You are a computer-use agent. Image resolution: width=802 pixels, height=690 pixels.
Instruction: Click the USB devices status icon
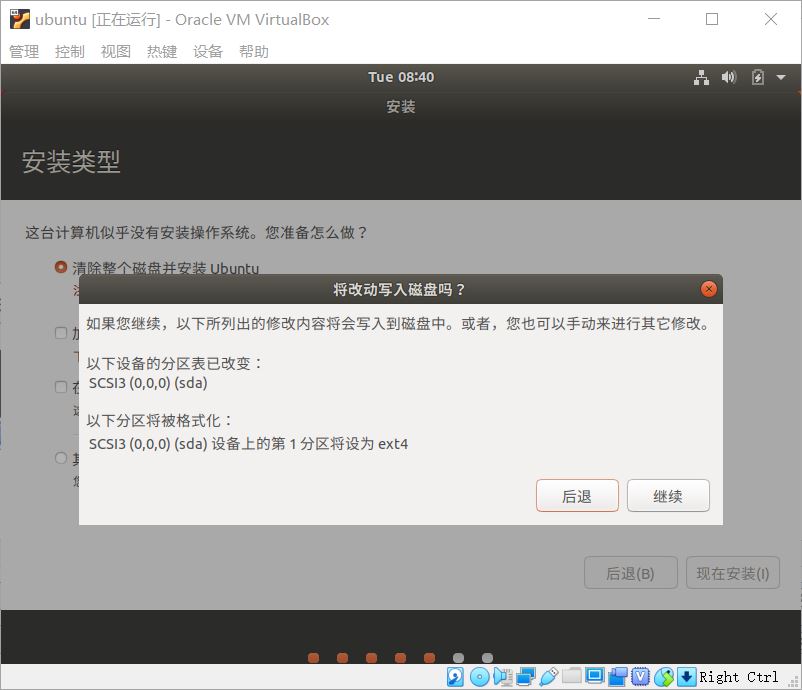pos(548,677)
